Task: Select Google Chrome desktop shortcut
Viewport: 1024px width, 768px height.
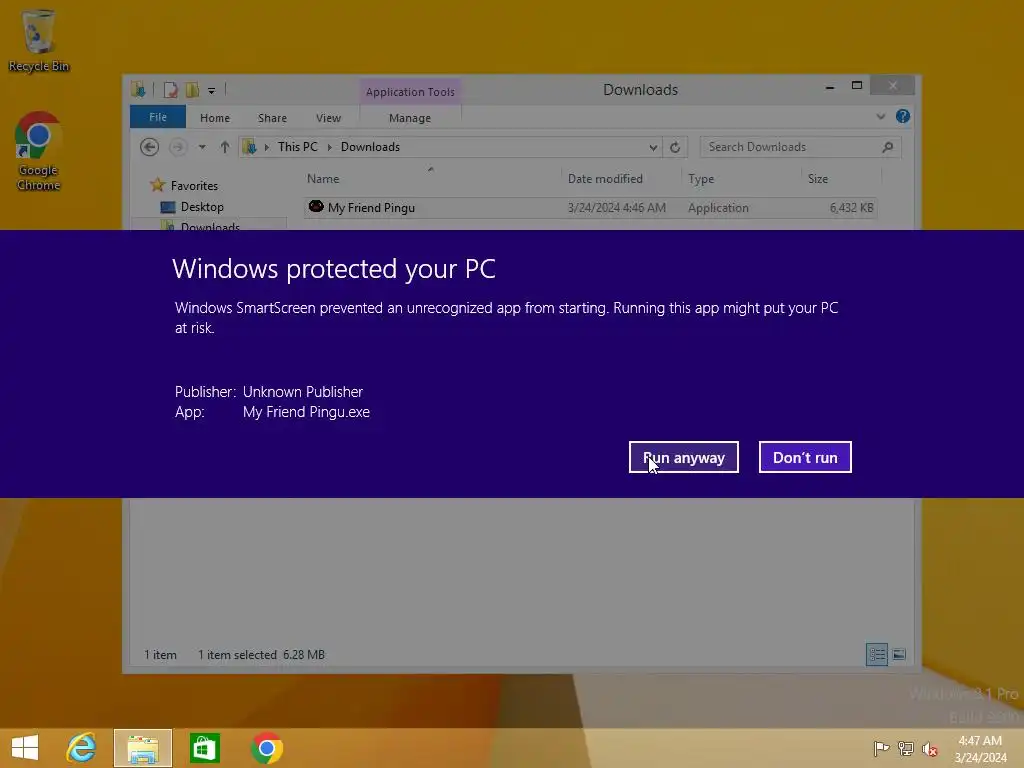Action: point(39,152)
